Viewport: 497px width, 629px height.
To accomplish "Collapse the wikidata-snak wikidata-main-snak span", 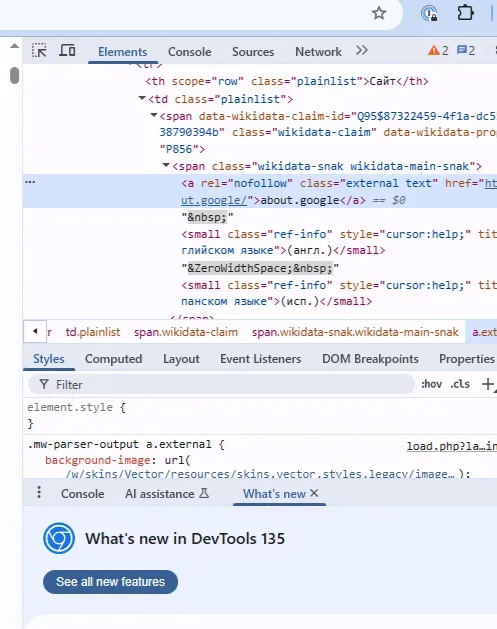I will [166, 165].
